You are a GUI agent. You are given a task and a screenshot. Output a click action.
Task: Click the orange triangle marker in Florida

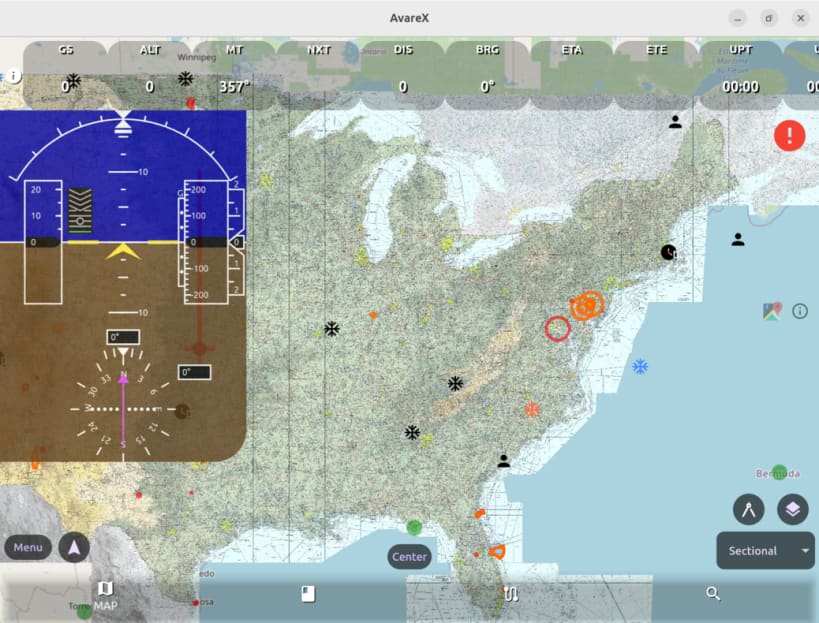497,551
